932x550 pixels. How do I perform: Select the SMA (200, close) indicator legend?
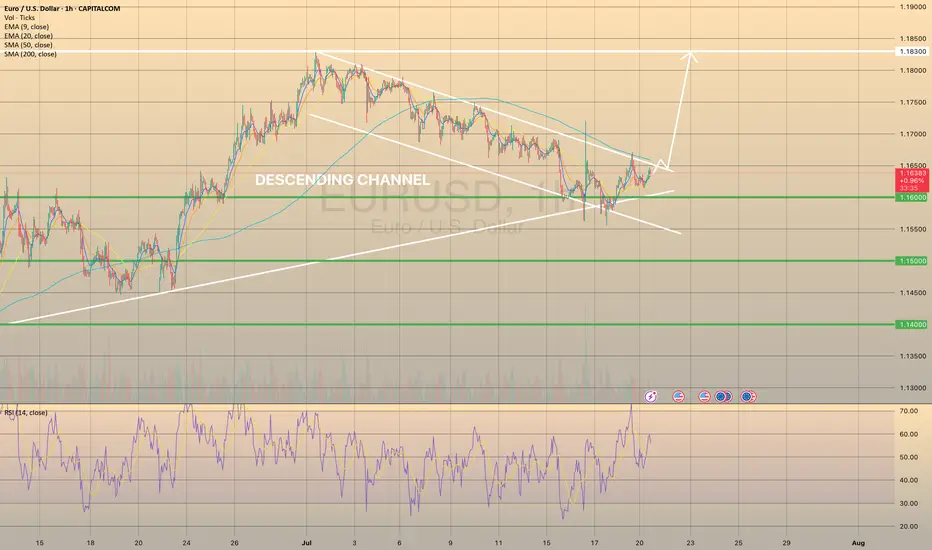30,54
